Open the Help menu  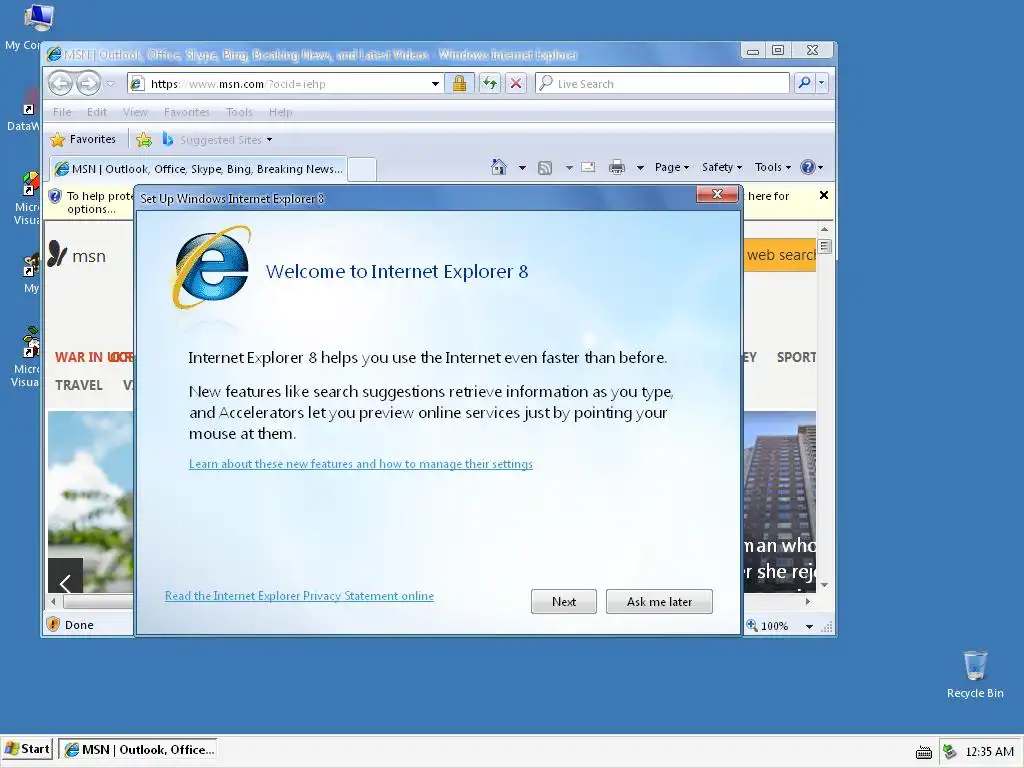(x=280, y=112)
